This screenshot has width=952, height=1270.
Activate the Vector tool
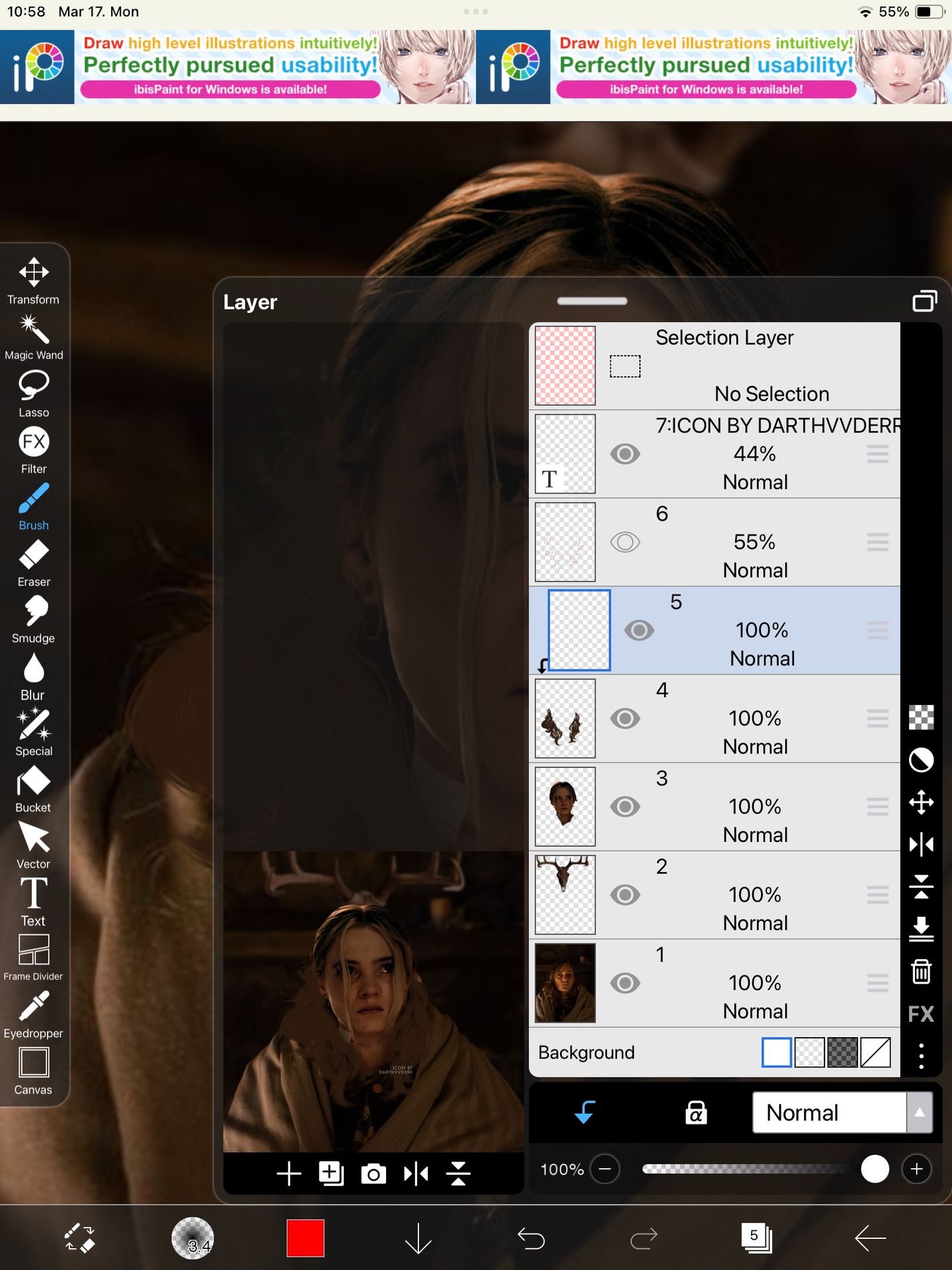pos(34,845)
